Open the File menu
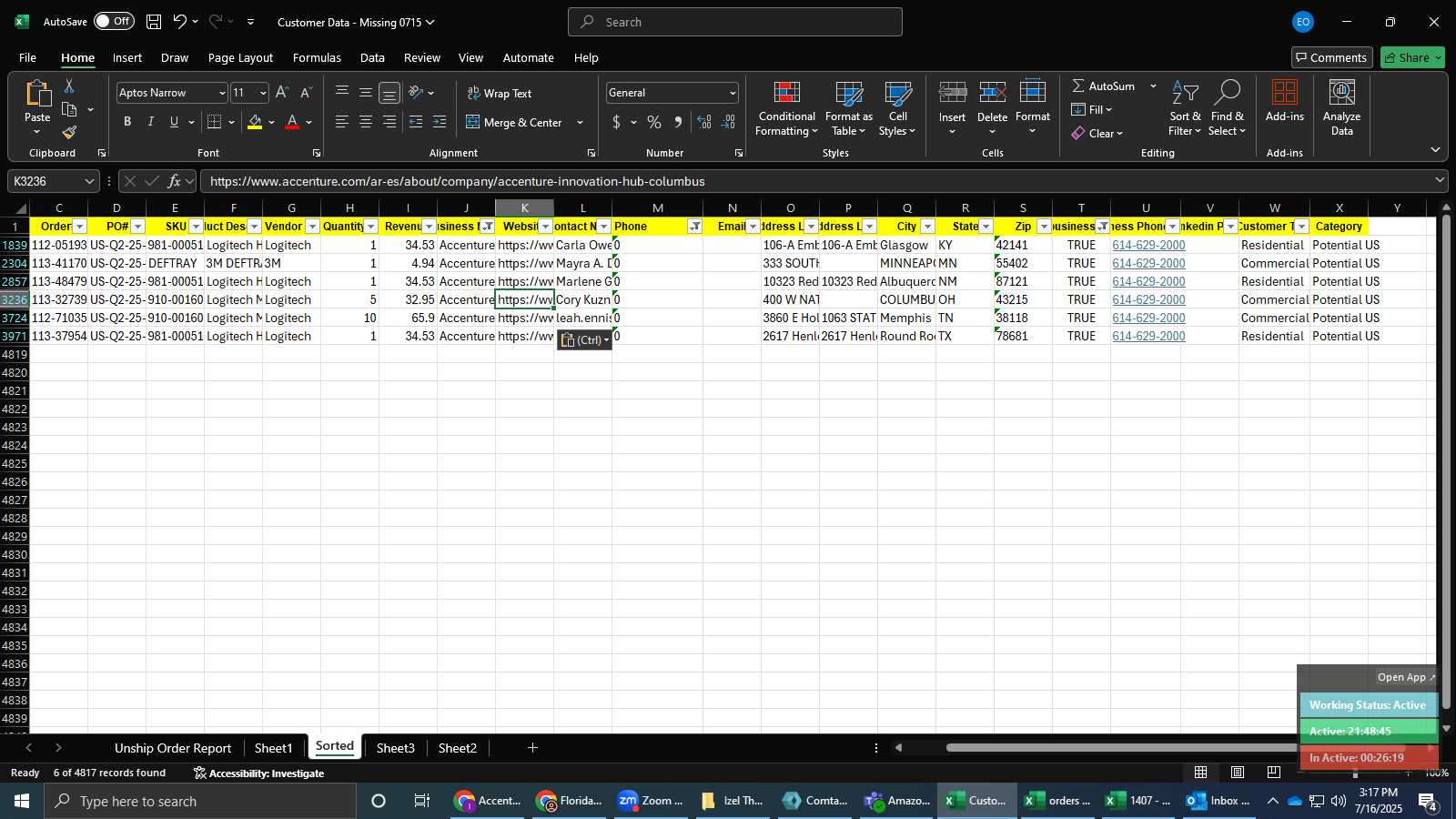This screenshot has width=1456, height=819. (x=28, y=57)
